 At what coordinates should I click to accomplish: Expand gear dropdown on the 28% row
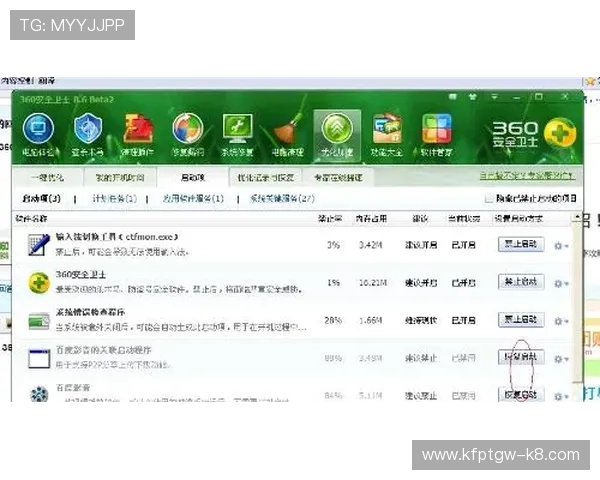561,321
